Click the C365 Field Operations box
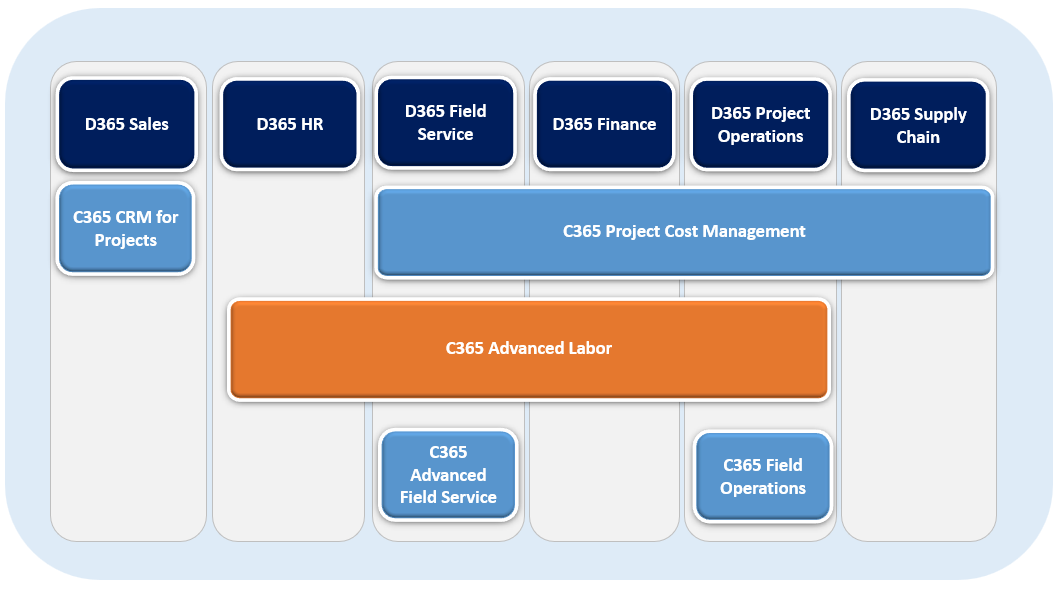 (762, 476)
